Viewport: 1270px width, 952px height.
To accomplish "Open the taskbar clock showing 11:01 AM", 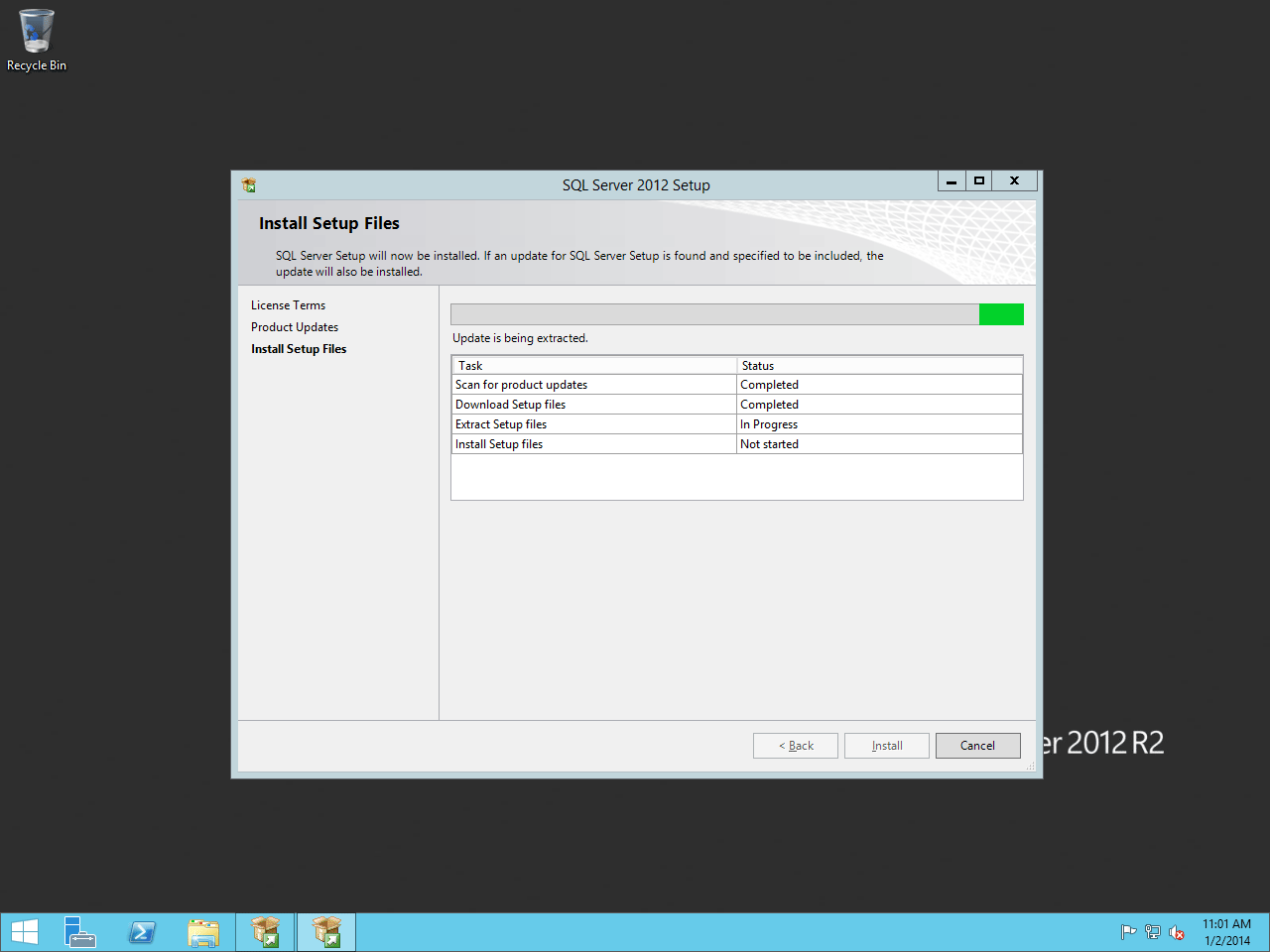I will pos(1226,932).
